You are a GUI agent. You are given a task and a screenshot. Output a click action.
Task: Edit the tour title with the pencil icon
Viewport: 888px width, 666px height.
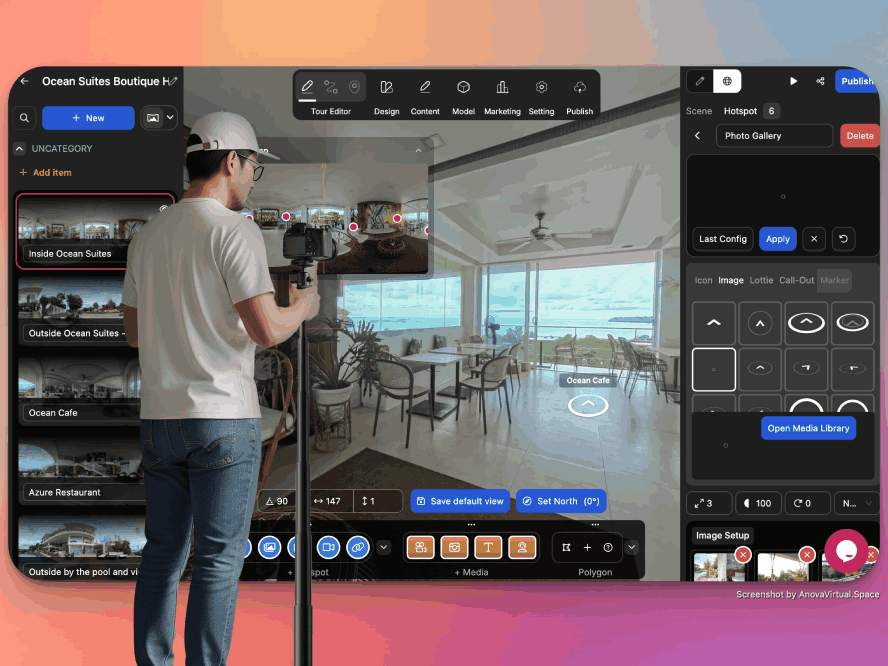pos(173,82)
